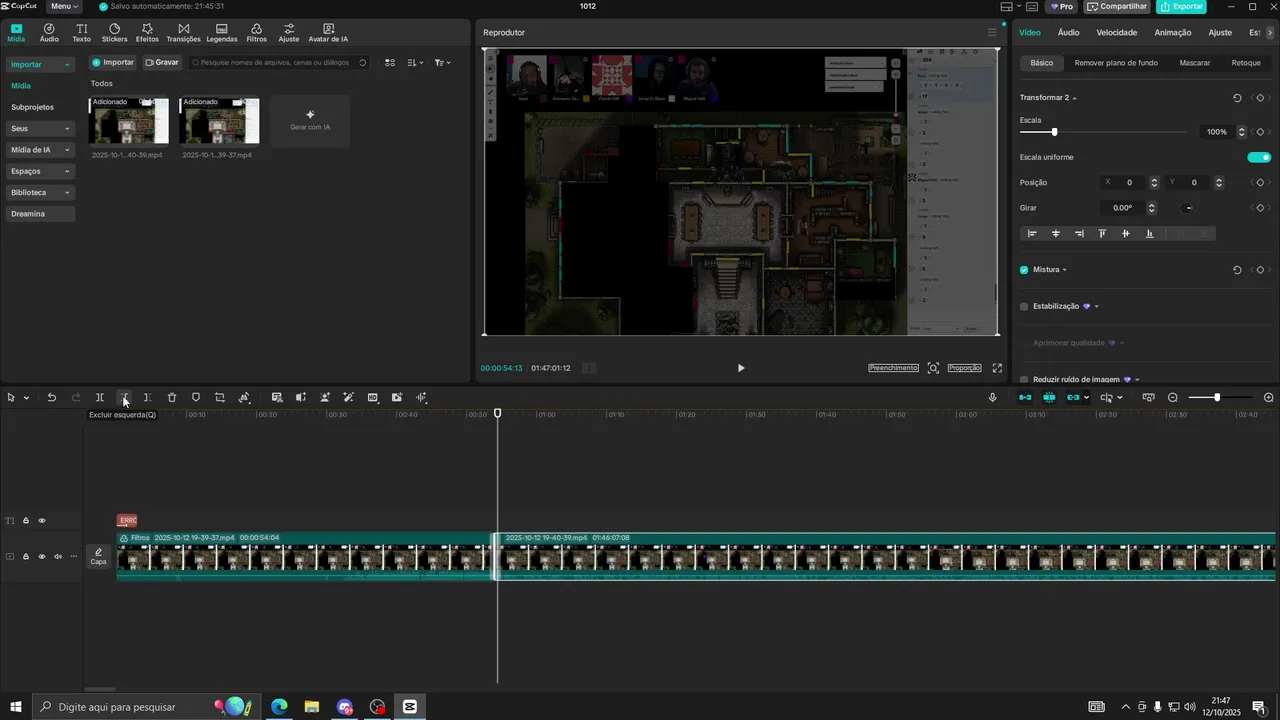The width and height of the screenshot is (1280, 720).
Task: Hide the video track with eye icon
Action: pos(42,557)
